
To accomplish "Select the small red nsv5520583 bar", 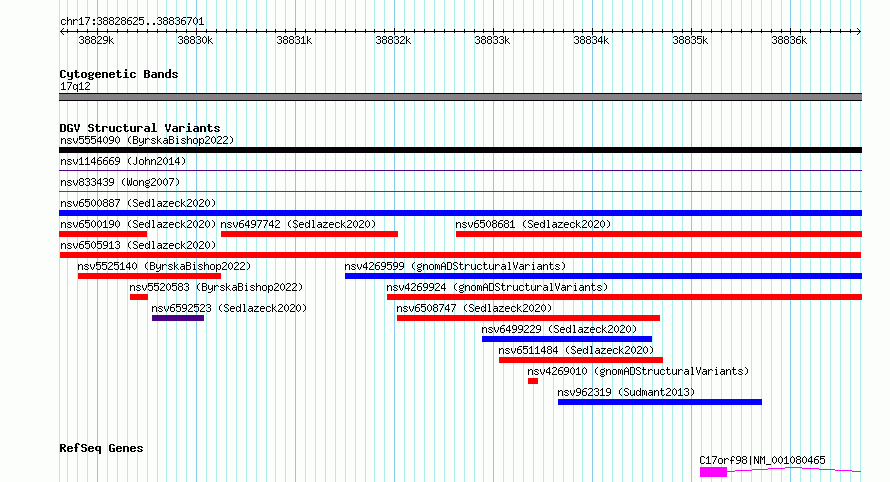I will pos(139,297).
